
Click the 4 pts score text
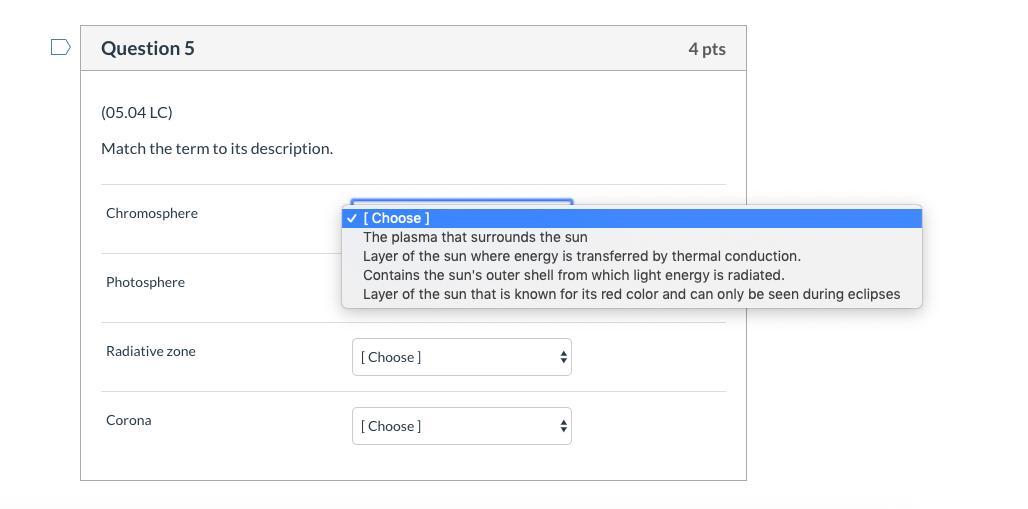[706, 49]
